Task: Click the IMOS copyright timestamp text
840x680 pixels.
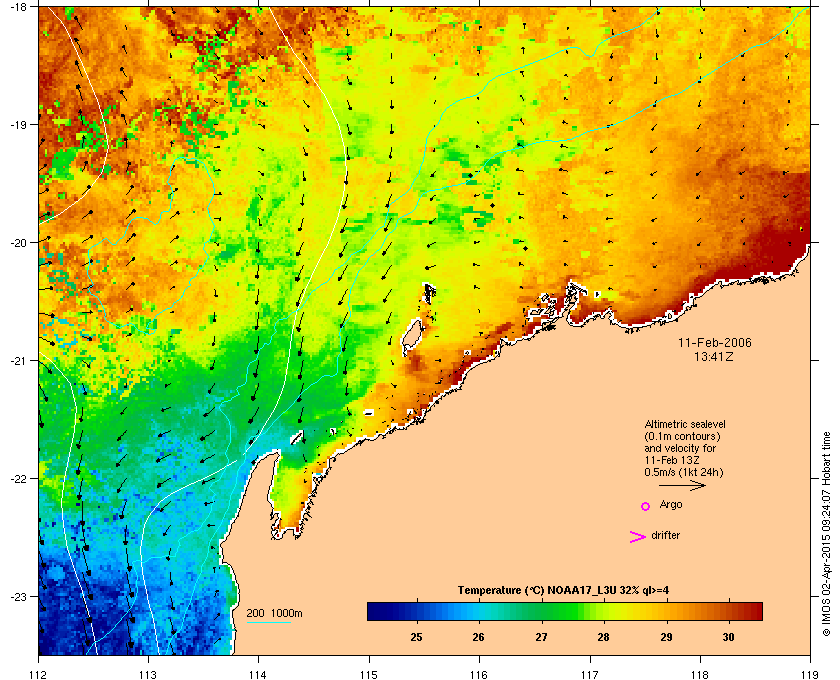Action: pyautogui.click(x=827, y=534)
